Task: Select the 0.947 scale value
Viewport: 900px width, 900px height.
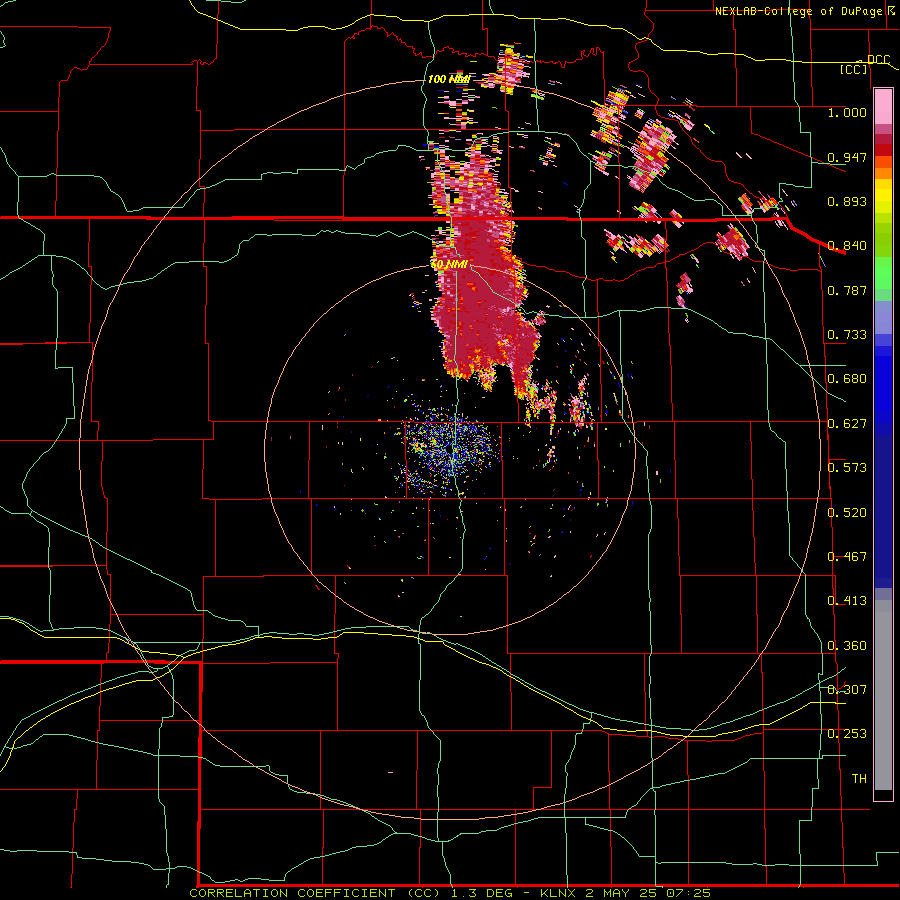Action: tap(847, 157)
